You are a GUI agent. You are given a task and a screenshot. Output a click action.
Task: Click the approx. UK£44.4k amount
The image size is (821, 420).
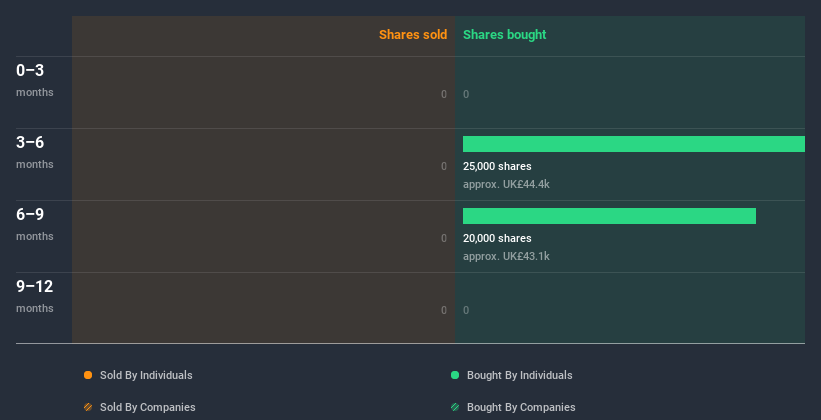pyautogui.click(x=506, y=184)
